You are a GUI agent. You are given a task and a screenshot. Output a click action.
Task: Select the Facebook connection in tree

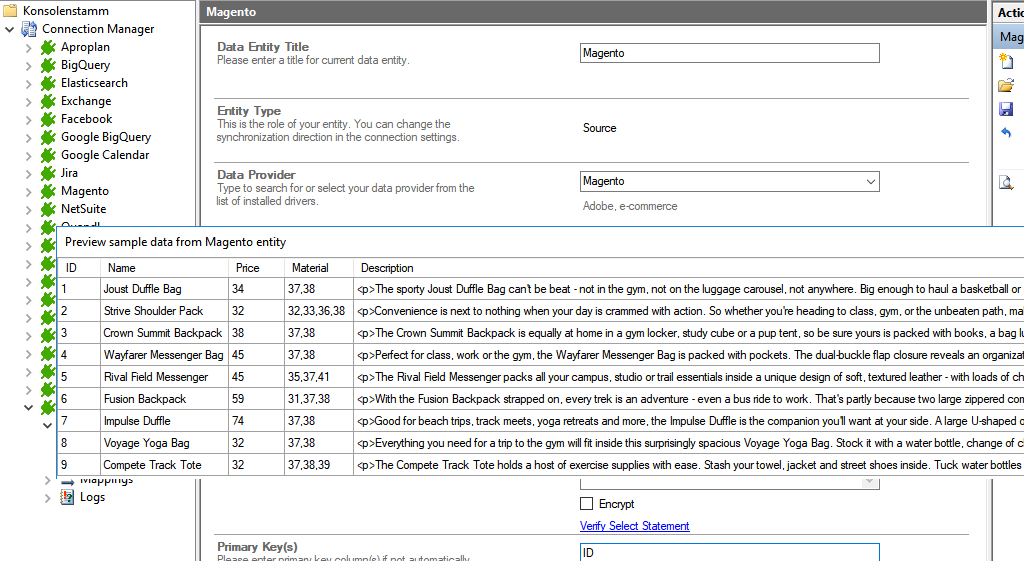tap(86, 119)
